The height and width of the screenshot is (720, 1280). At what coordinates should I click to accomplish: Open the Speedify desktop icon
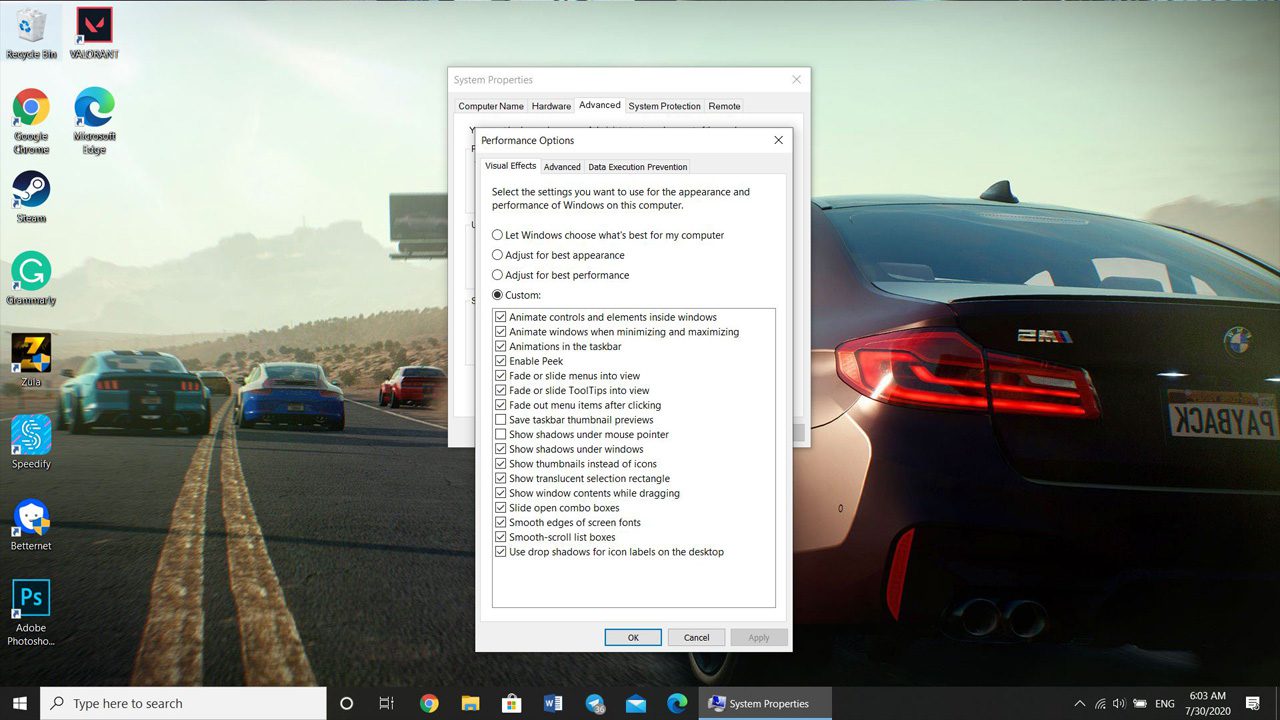point(31,436)
